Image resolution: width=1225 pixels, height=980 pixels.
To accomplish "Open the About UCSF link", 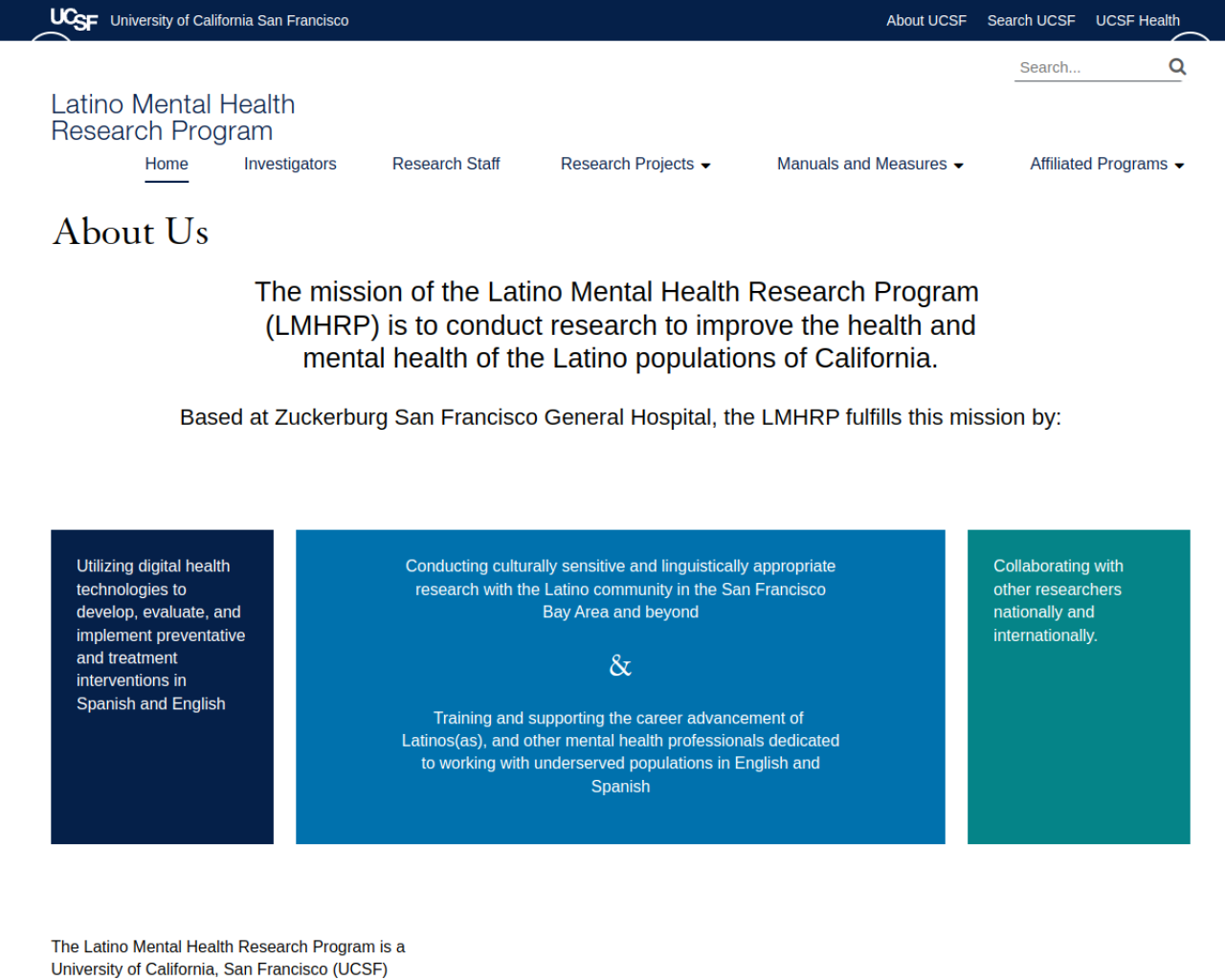I will pyautogui.click(x=925, y=20).
